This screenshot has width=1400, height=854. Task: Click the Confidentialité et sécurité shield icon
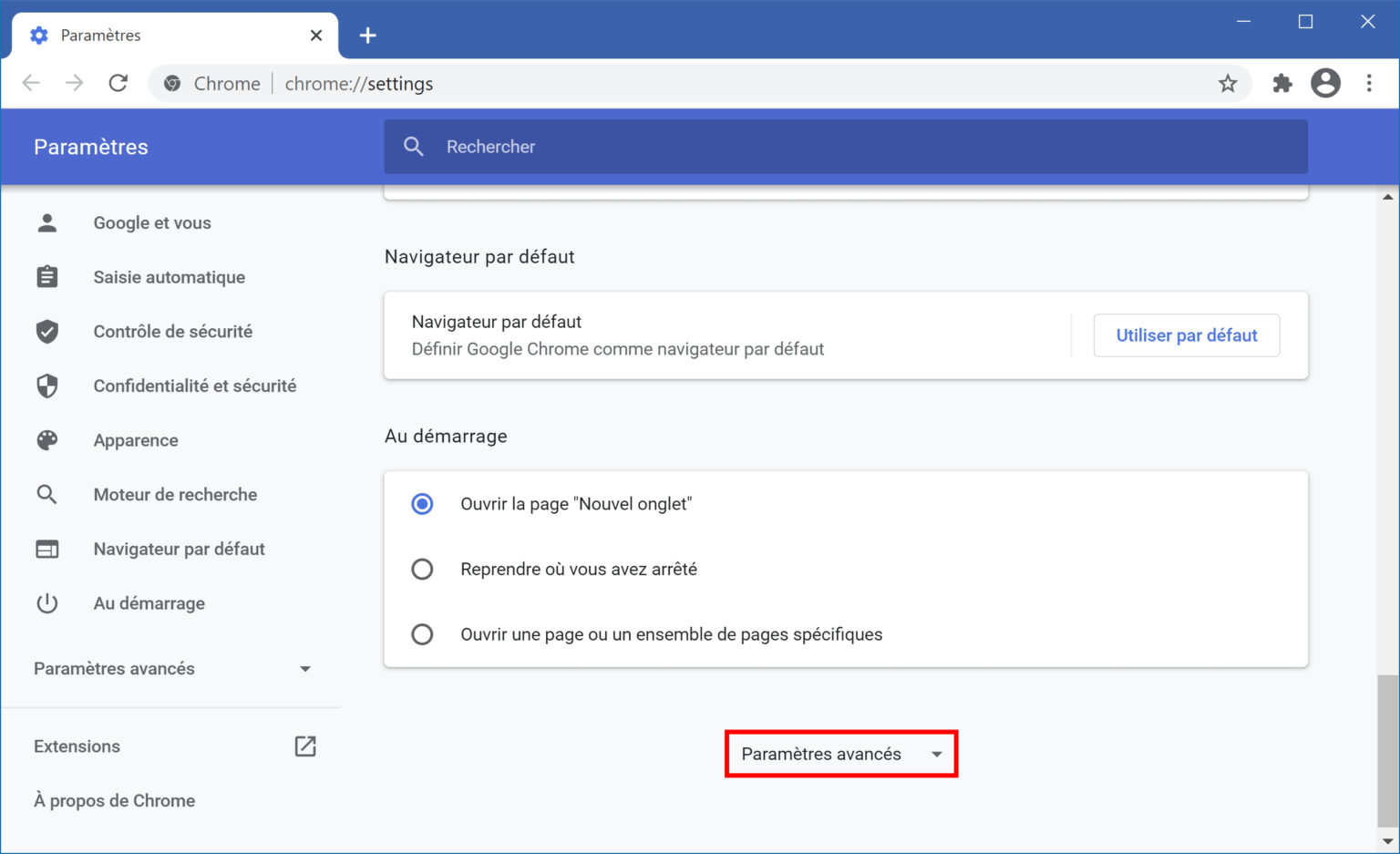(x=46, y=386)
